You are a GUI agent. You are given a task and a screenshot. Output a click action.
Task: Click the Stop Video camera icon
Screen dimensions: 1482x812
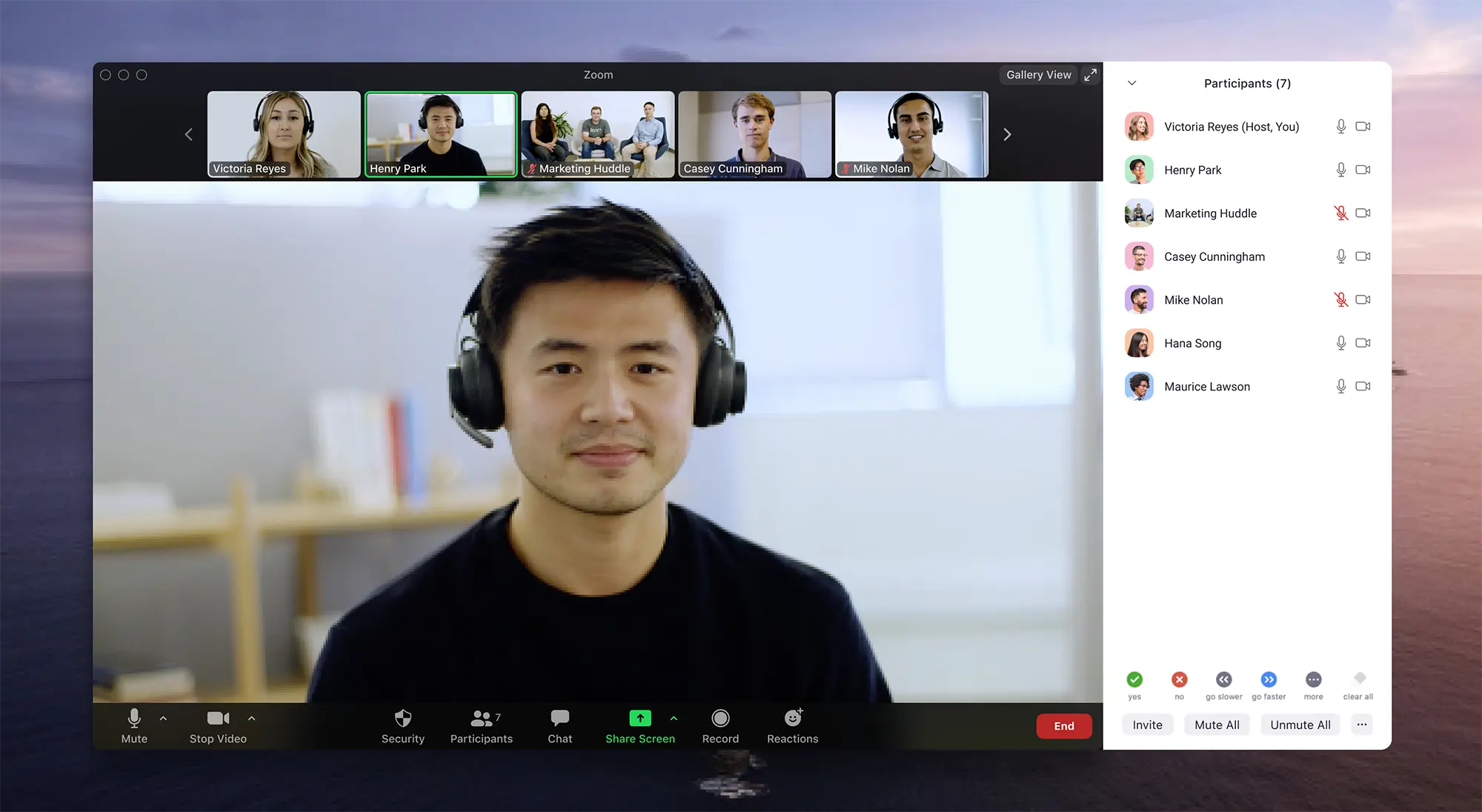217,718
